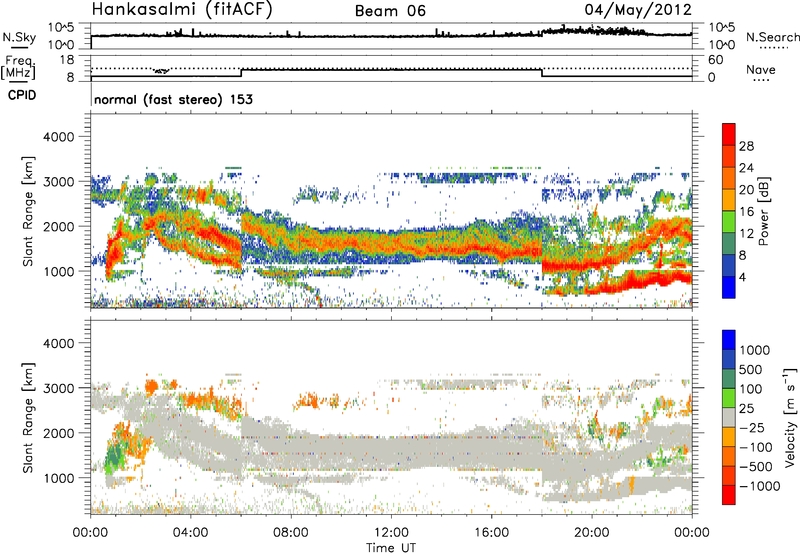
Task: Click the 16 tick on Power colorbar
Action: tap(746, 212)
